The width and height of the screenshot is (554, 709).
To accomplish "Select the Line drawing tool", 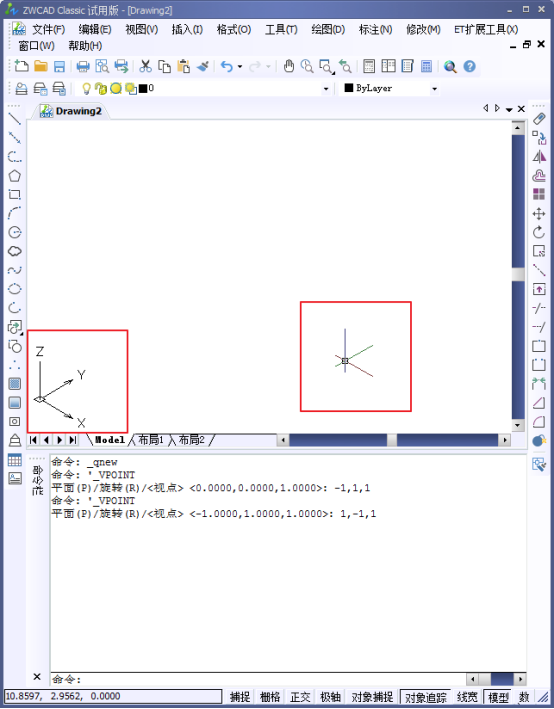I will coord(14,119).
